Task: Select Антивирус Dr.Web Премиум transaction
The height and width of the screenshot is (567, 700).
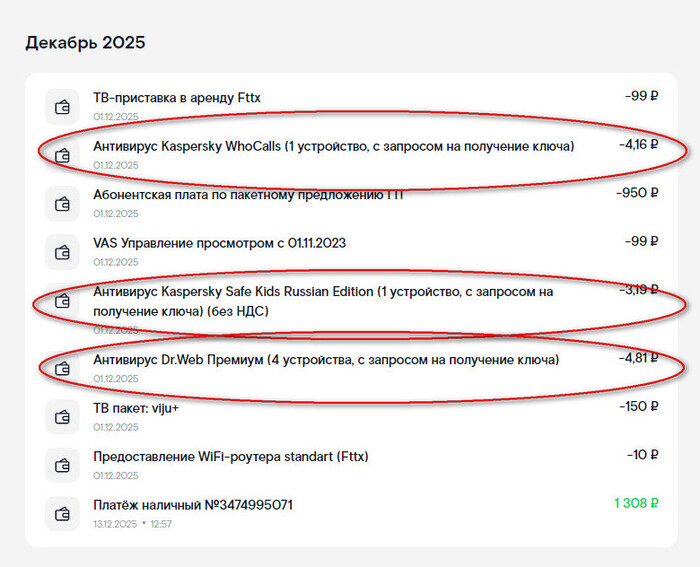Action: pos(325,359)
